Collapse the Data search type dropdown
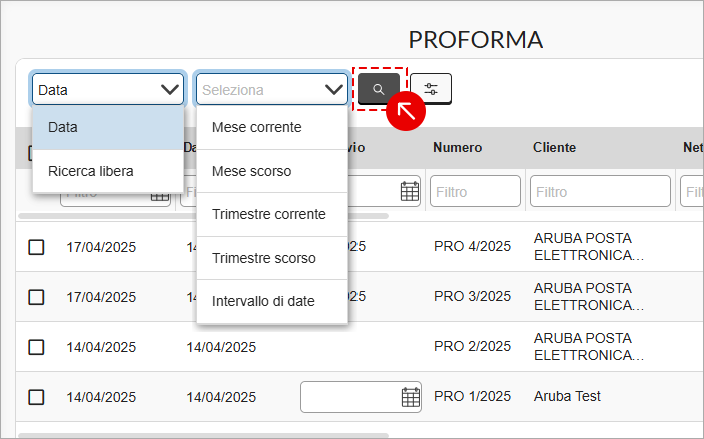The width and height of the screenshot is (704, 439). [x=108, y=89]
